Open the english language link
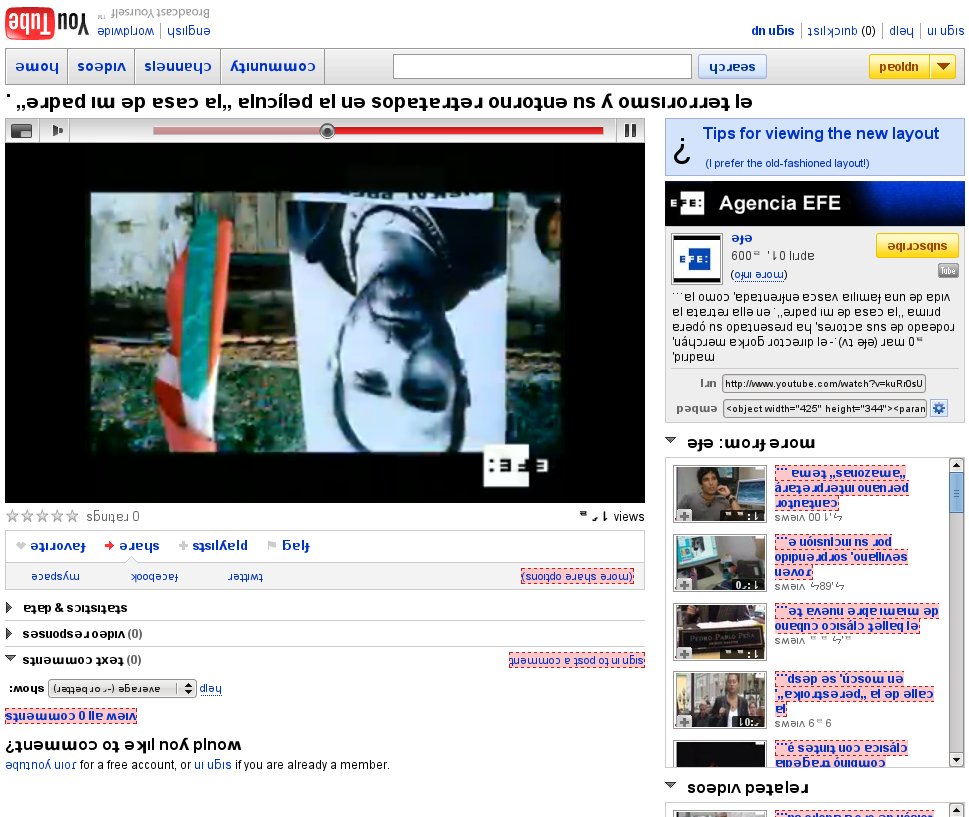The height and width of the screenshot is (817, 969). coord(188,30)
